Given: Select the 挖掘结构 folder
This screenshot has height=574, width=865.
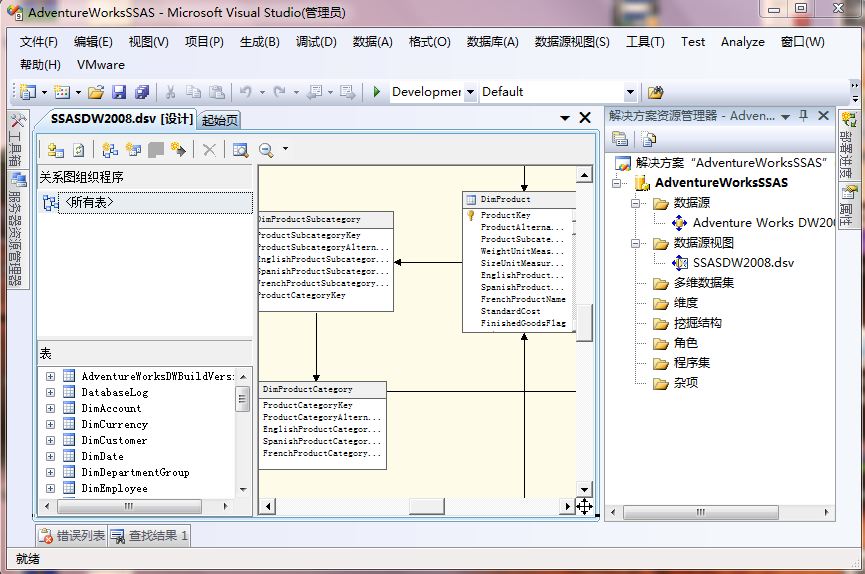Looking at the screenshot, I should [x=697, y=323].
